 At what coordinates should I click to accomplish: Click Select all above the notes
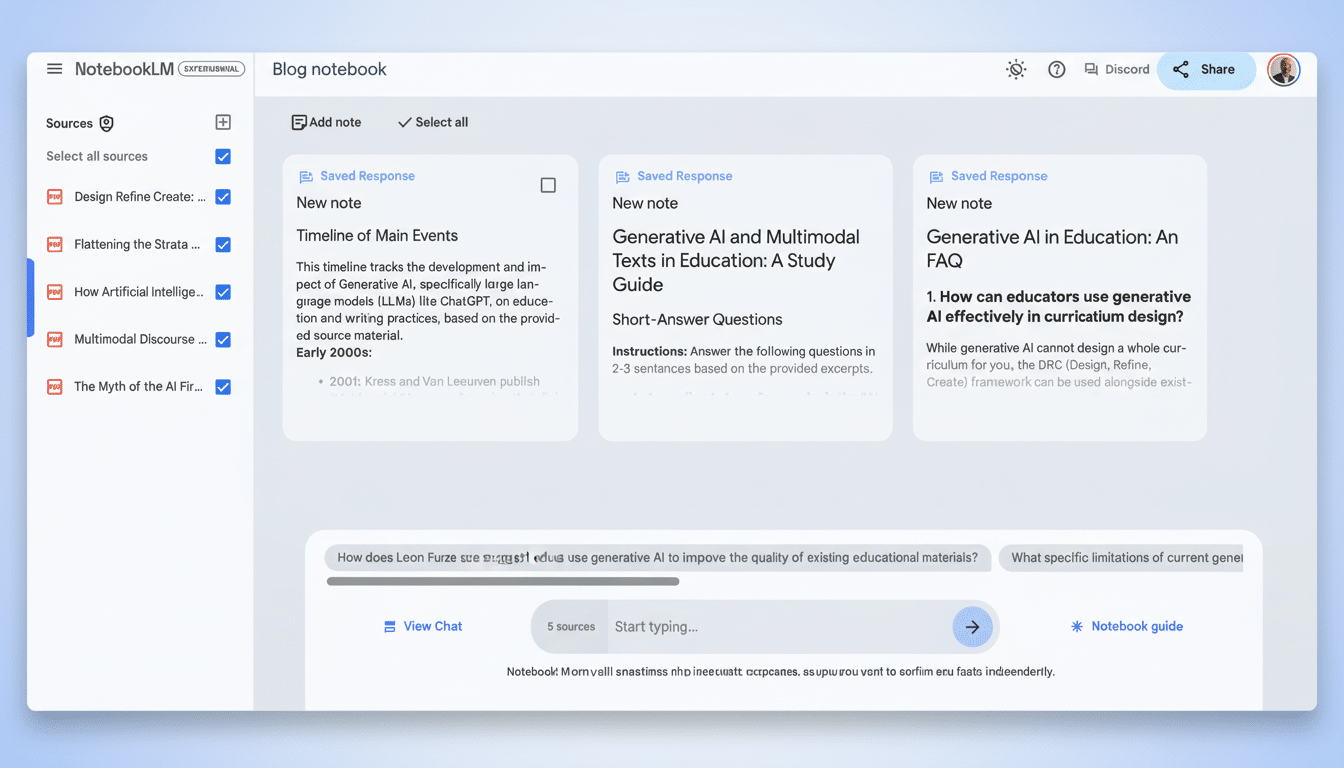pyautogui.click(x=432, y=121)
